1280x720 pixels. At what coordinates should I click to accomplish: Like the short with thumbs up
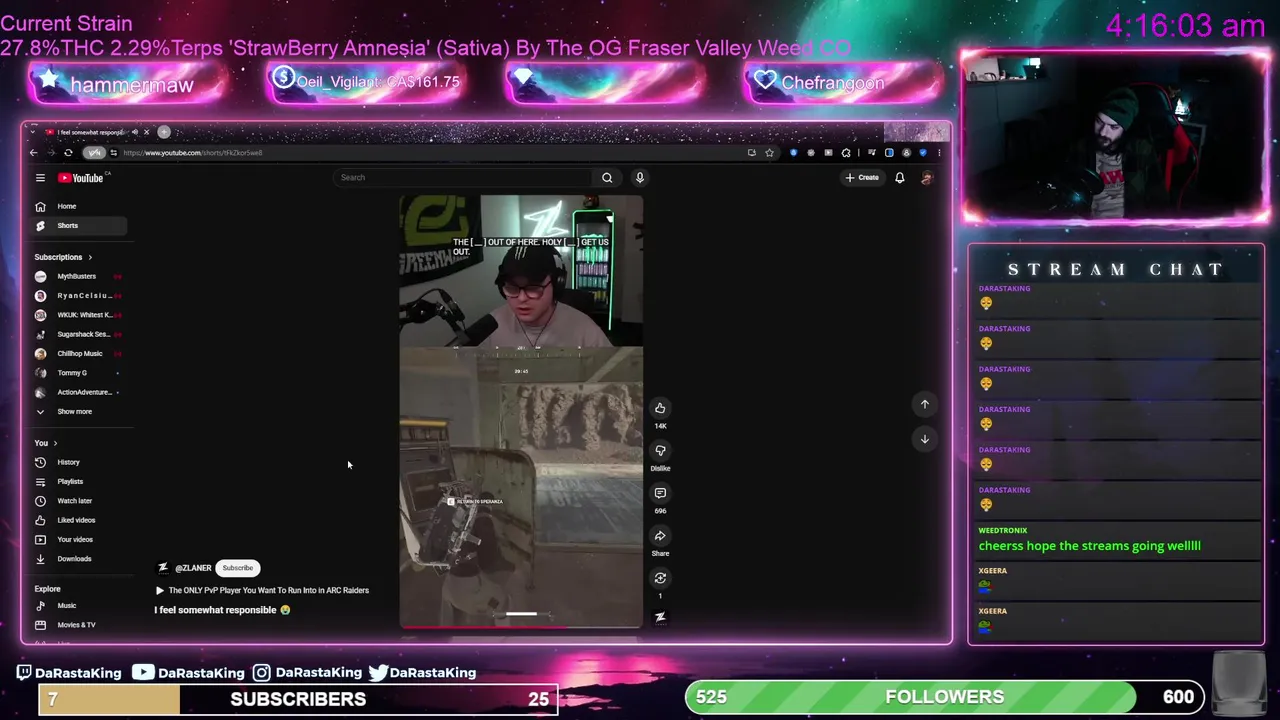point(660,408)
